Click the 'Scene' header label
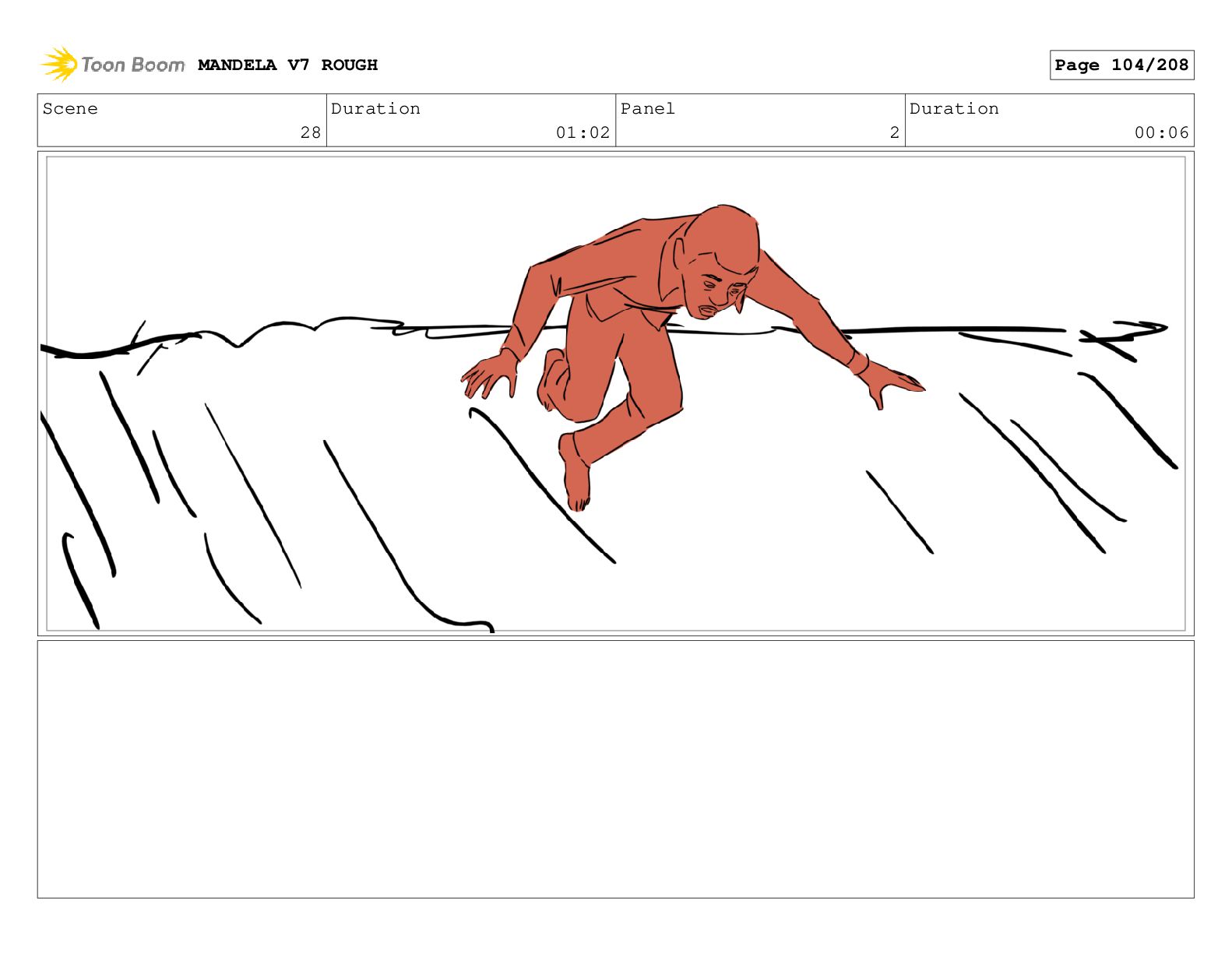Viewport: 1232px width, 954px height. point(70,109)
